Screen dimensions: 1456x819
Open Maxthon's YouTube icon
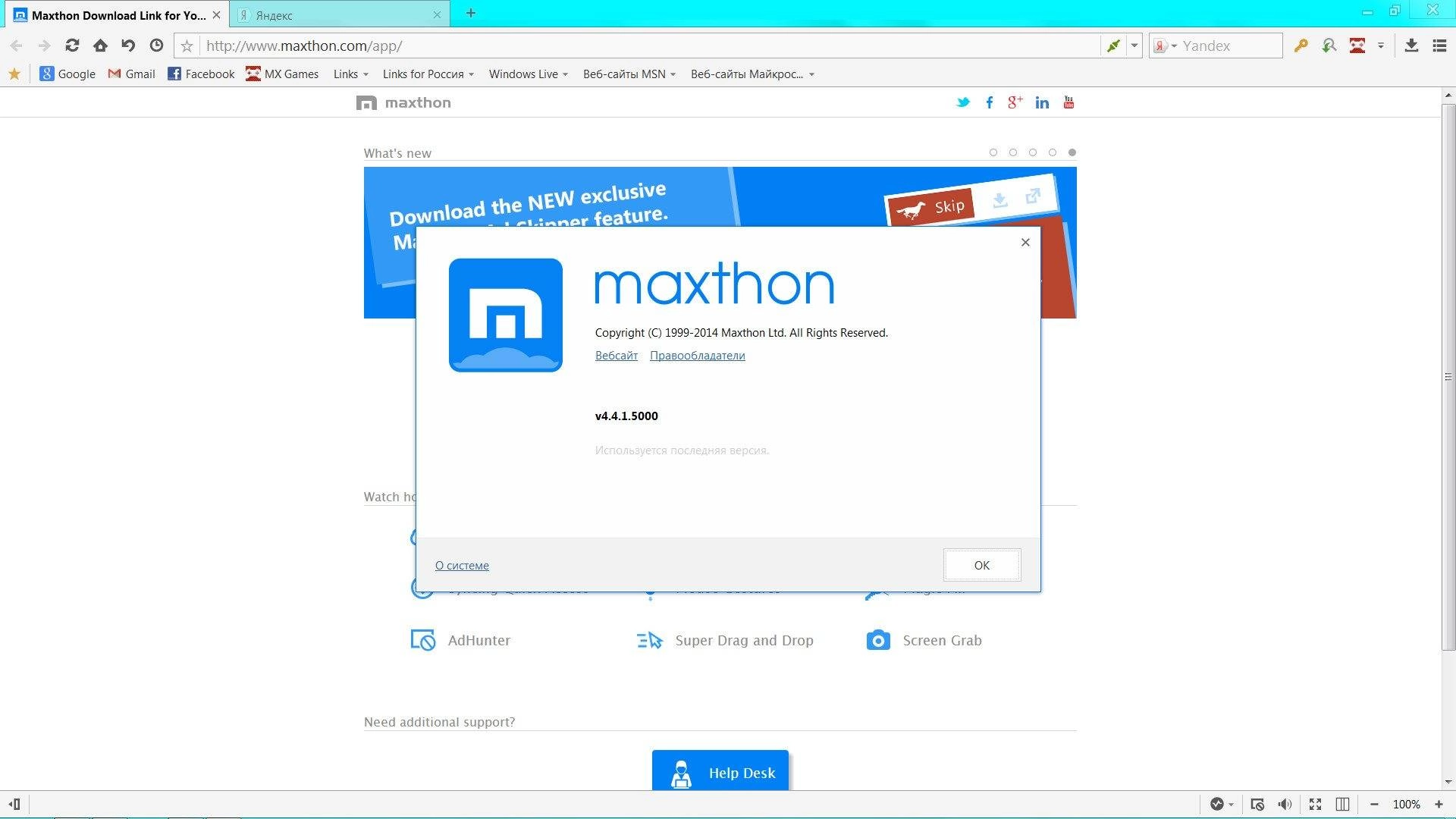pyautogui.click(x=1068, y=102)
